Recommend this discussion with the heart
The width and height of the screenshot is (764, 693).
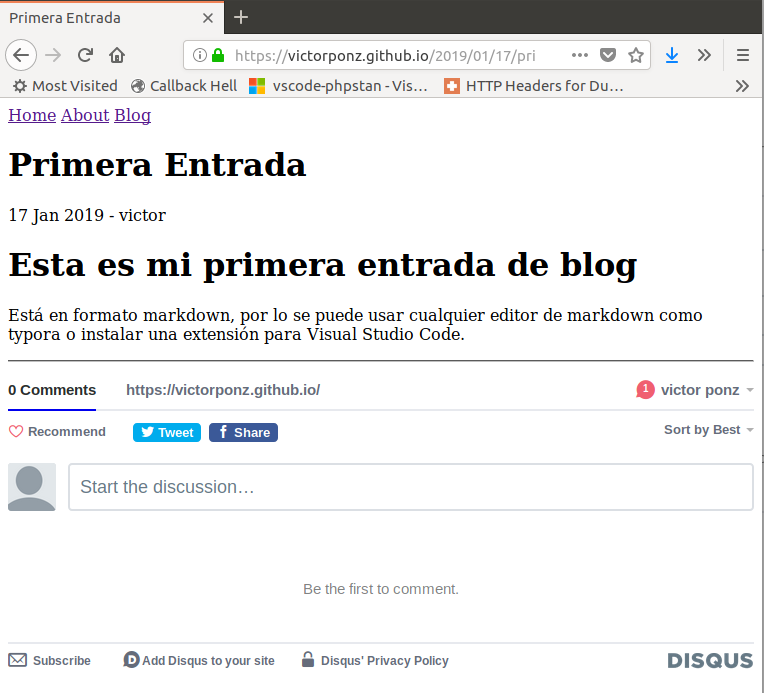click(x=57, y=432)
